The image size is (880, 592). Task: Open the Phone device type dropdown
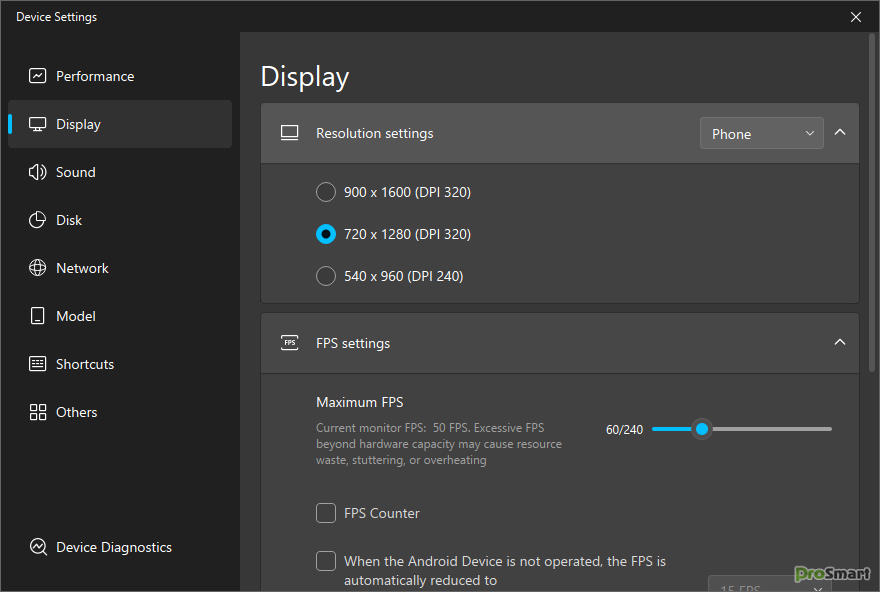pos(761,134)
